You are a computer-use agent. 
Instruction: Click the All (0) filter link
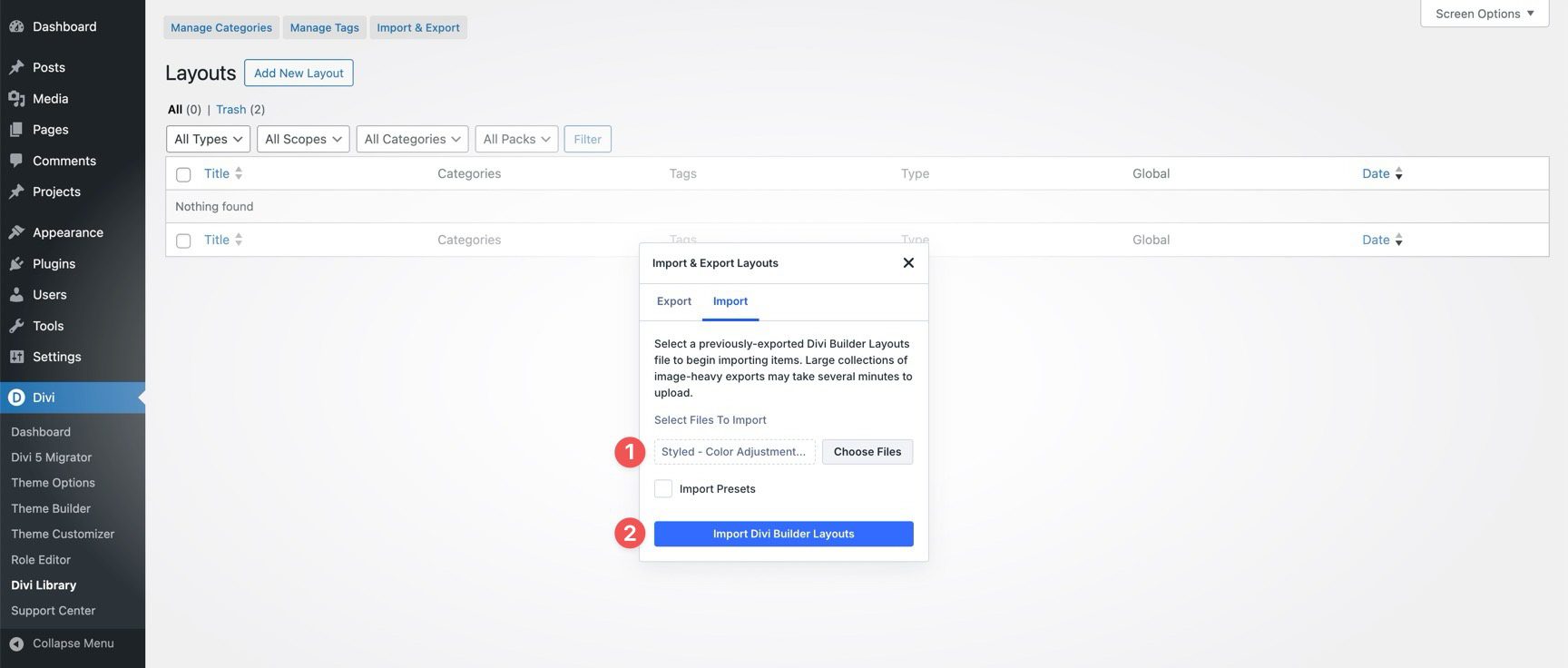pos(184,109)
